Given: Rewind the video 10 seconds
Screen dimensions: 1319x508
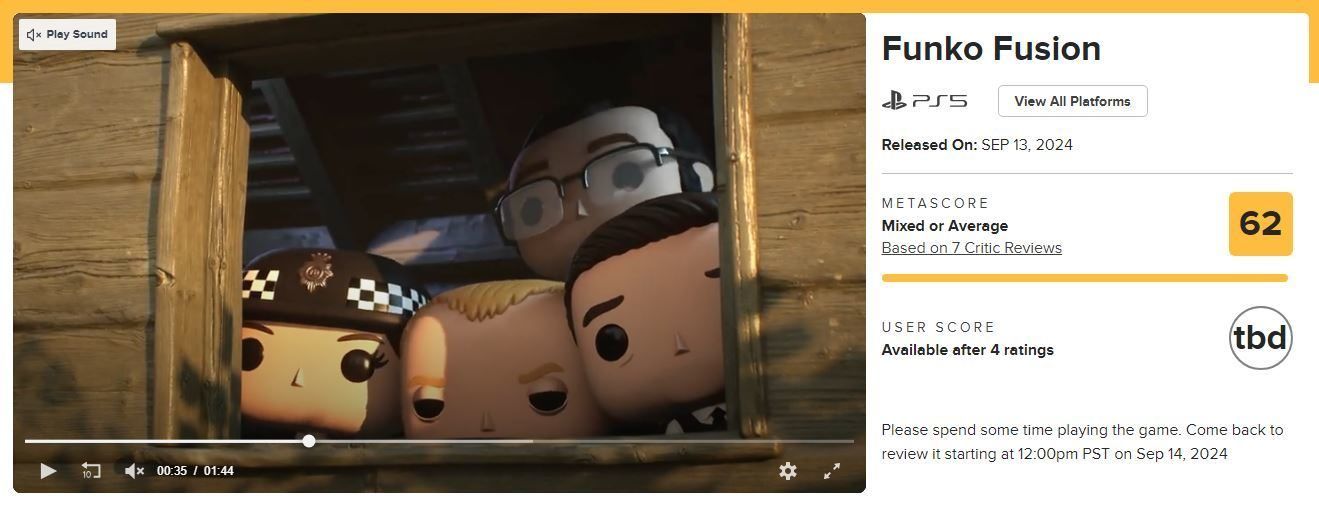Looking at the screenshot, I should tap(91, 471).
